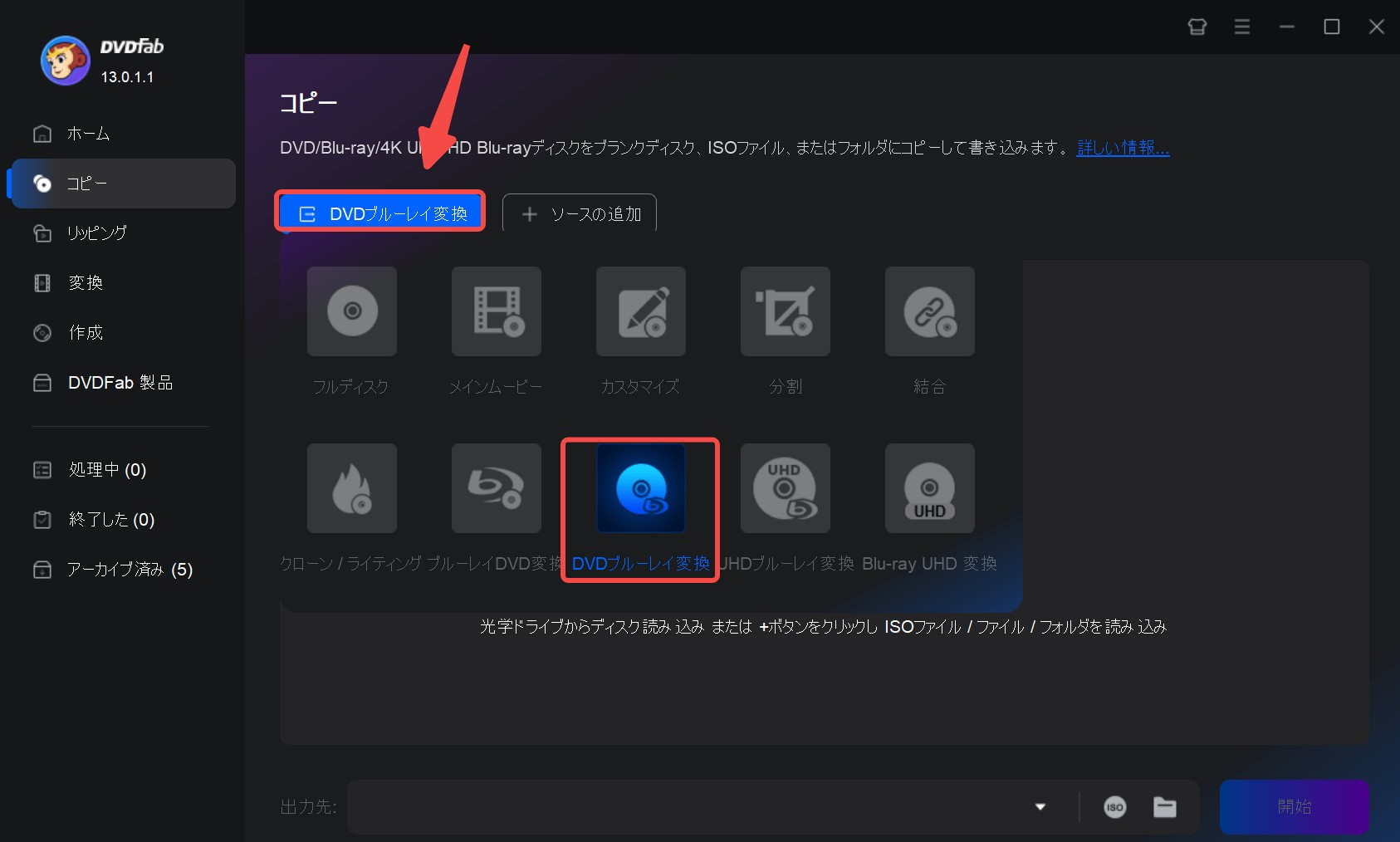1400x842 pixels.
Task: Open the コピー module in sidebar
Action: pos(123,184)
